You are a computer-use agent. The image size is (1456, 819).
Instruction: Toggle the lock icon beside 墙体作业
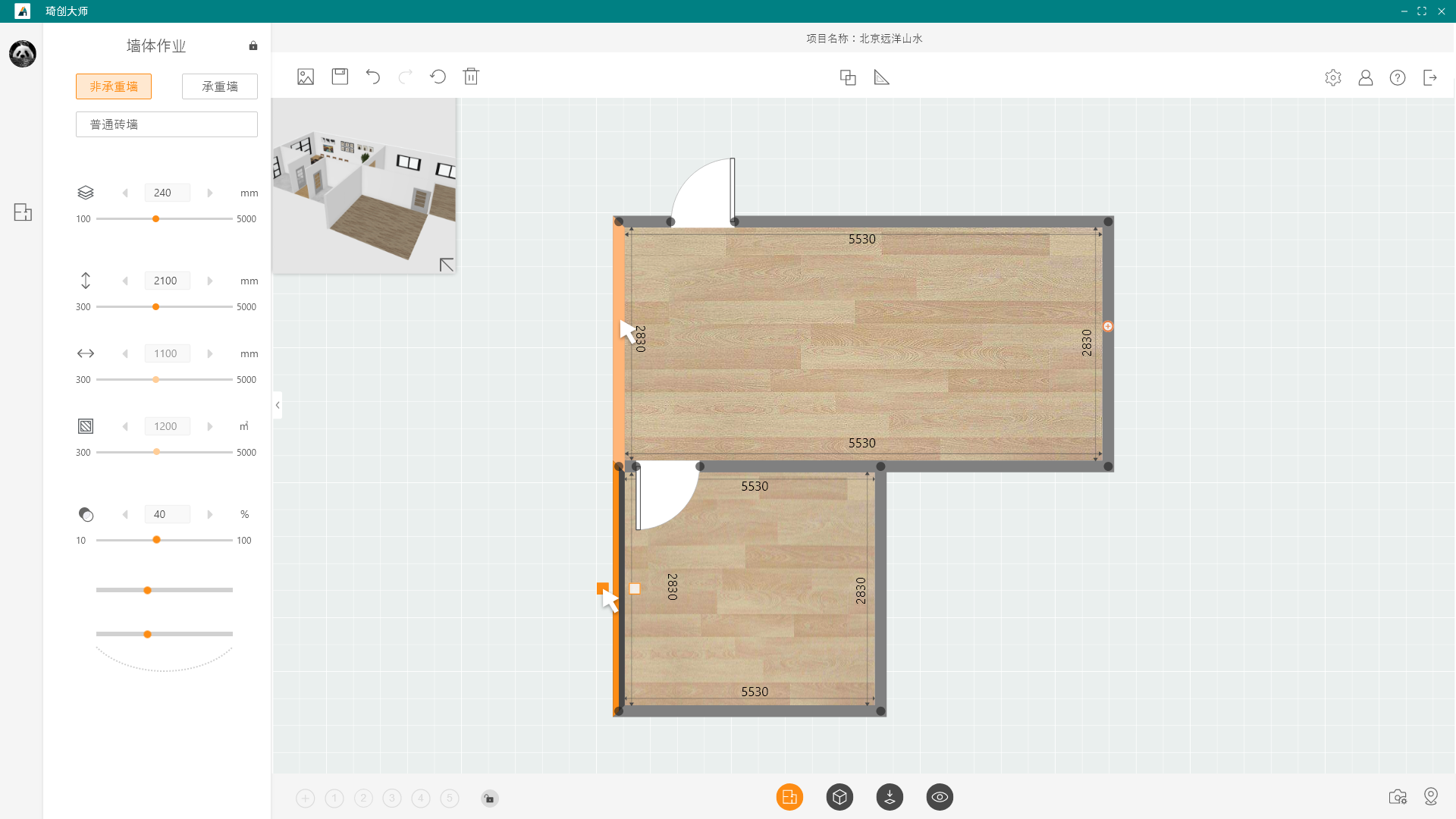pos(253,46)
